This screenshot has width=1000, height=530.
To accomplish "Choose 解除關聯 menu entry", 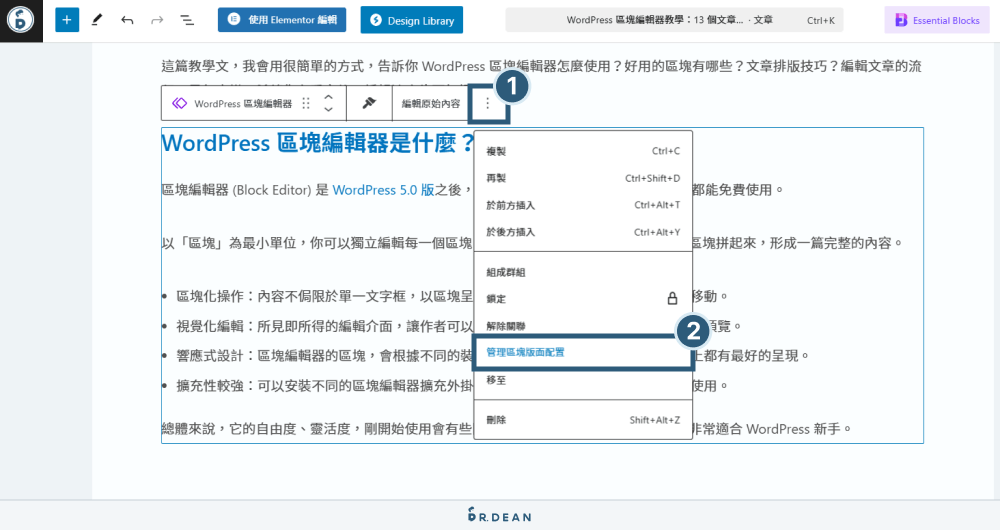I will pyautogui.click(x=583, y=326).
